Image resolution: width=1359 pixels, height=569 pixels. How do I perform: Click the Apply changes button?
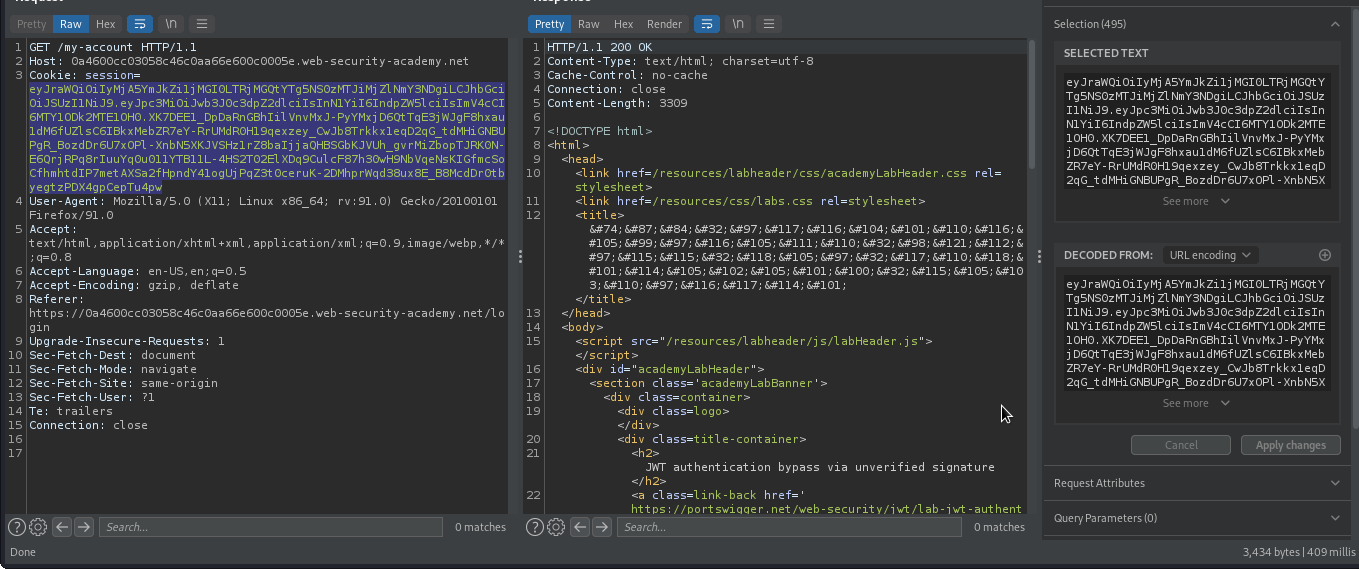pos(1290,445)
